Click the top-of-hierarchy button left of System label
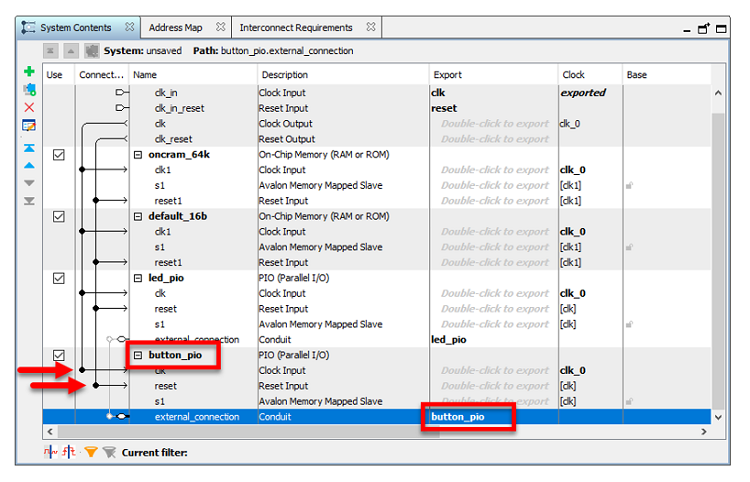This screenshot has width=750, height=482. click(51, 51)
